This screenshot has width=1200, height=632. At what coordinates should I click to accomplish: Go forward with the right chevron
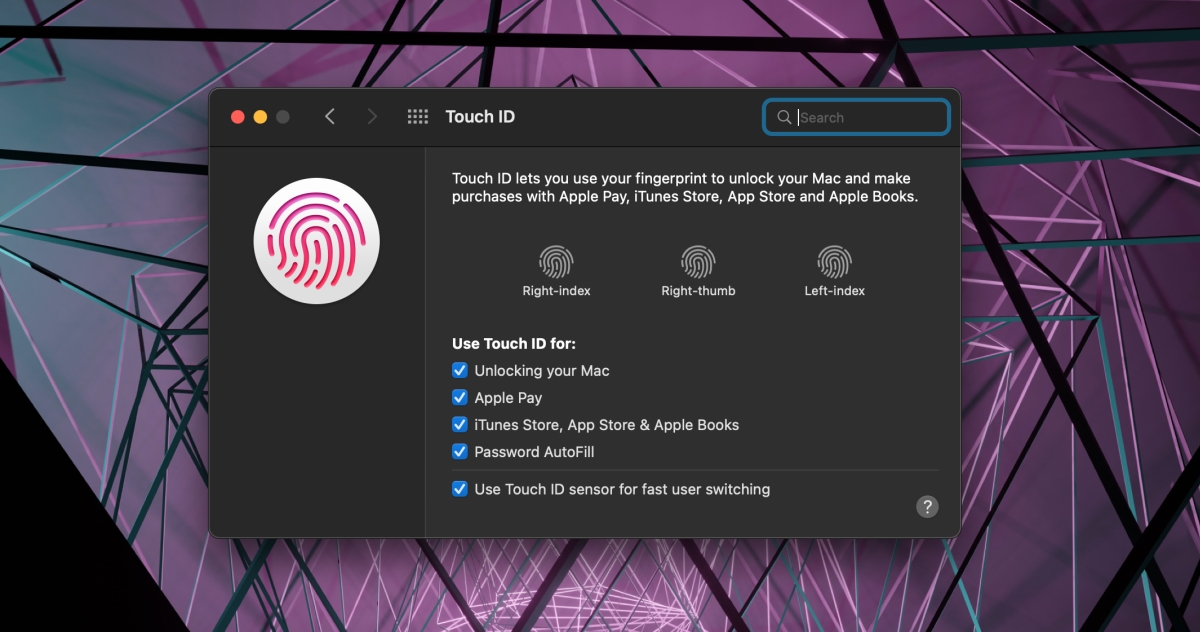(x=372, y=117)
